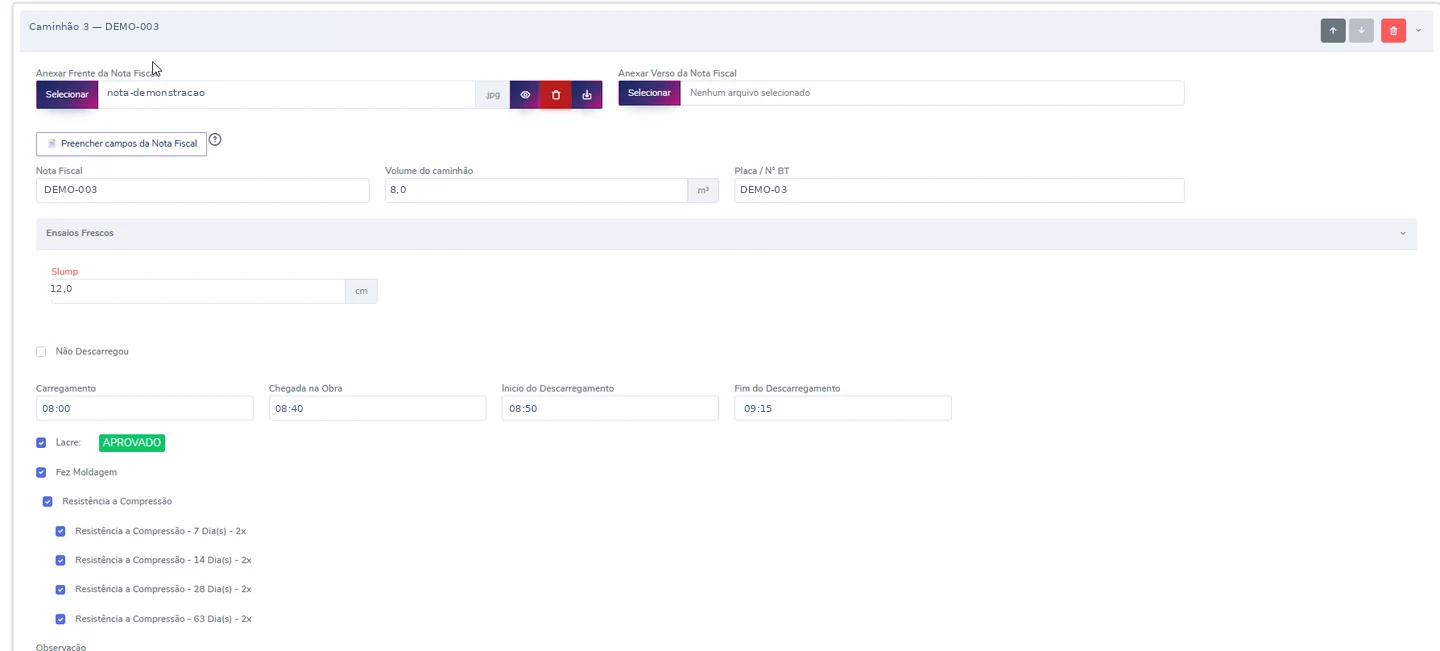1440x651 pixels.
Task: Check the Não Descarregou checkbox
Action: pos(41,352)
